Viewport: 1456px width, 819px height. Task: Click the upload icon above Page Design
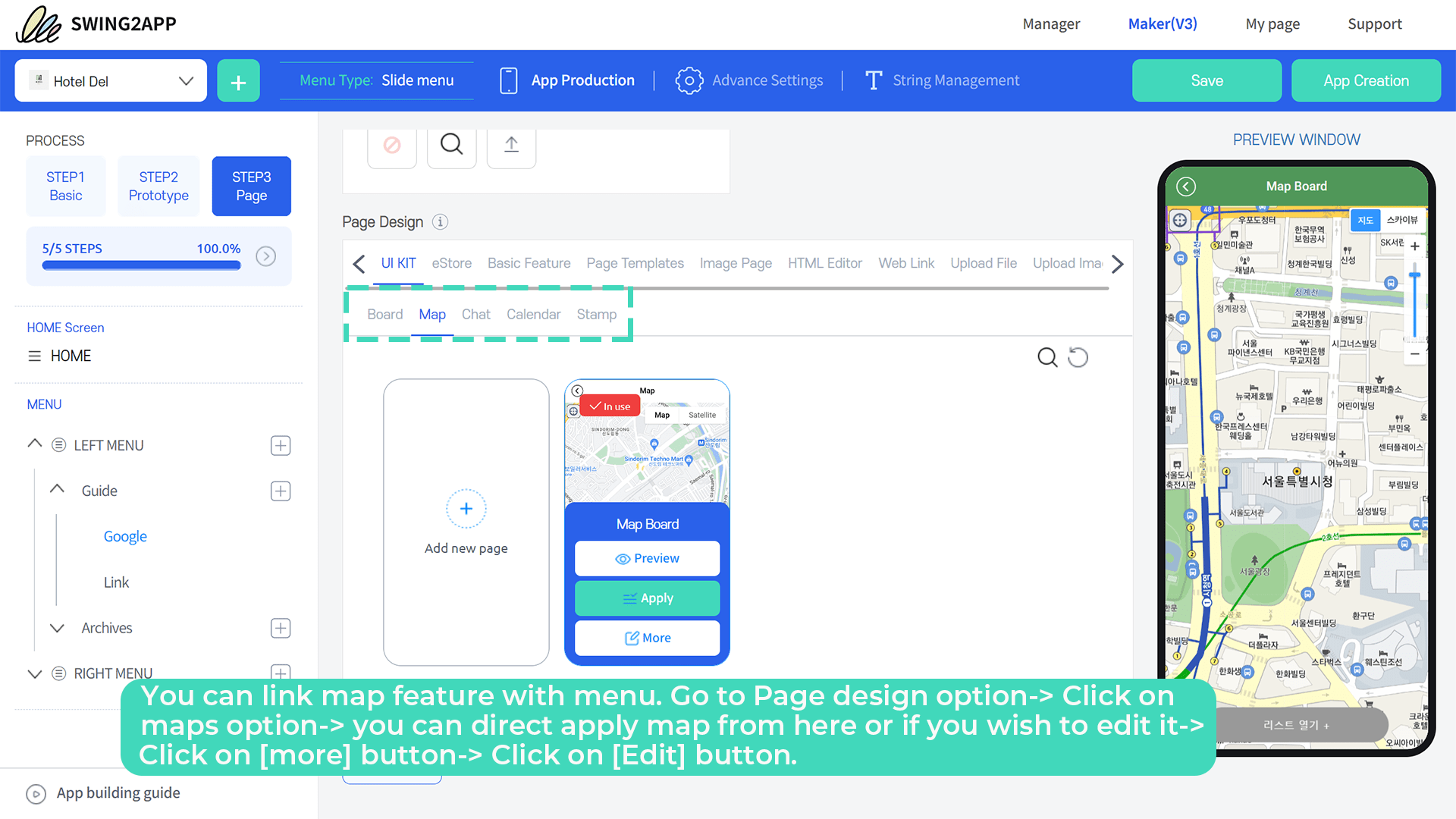click(x=511, y=146)
